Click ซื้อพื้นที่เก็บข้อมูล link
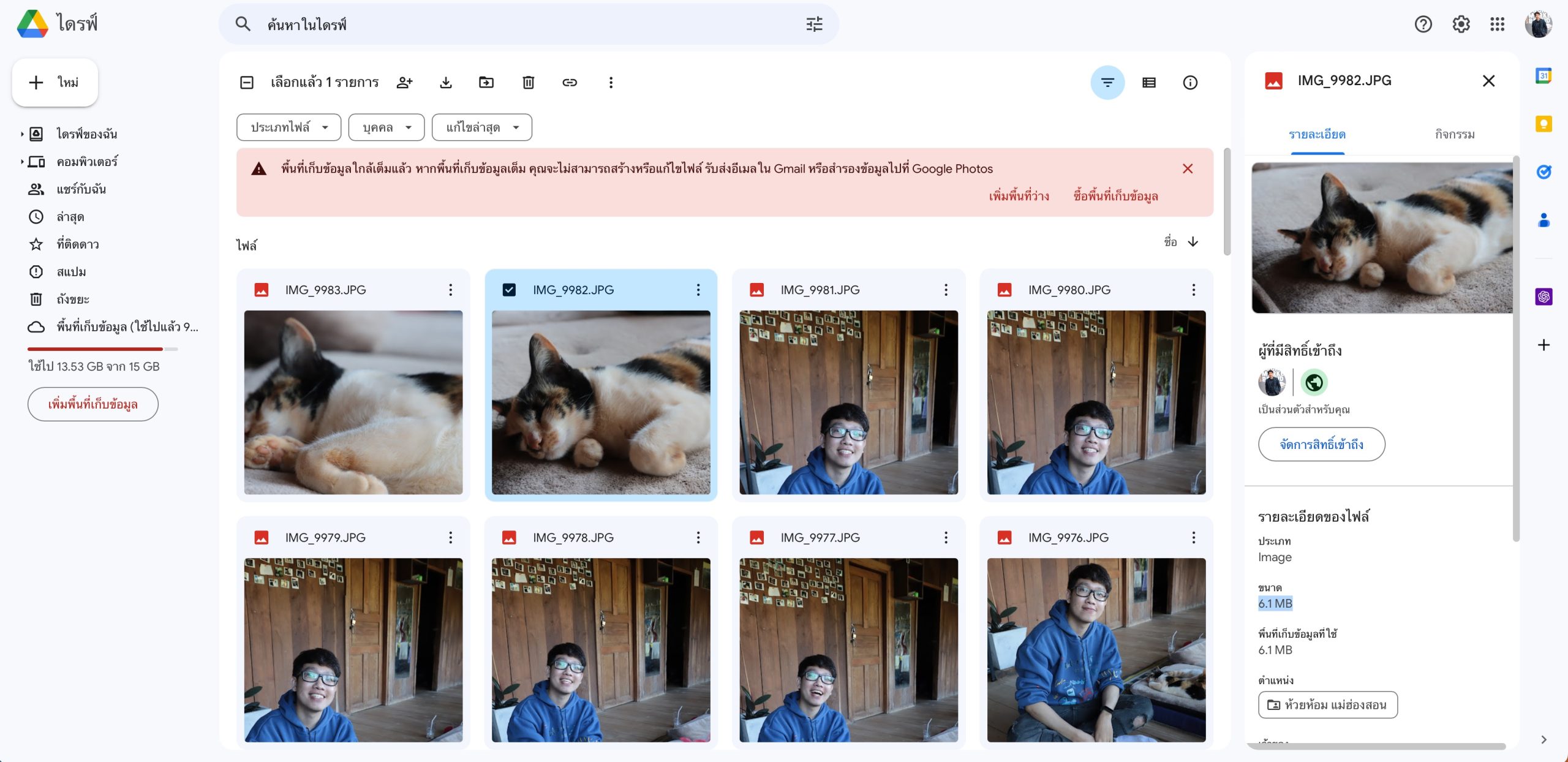Image resolution: width=1568 pixels, height=762 pixels. pyautogui.click(x=1115, y=196)
